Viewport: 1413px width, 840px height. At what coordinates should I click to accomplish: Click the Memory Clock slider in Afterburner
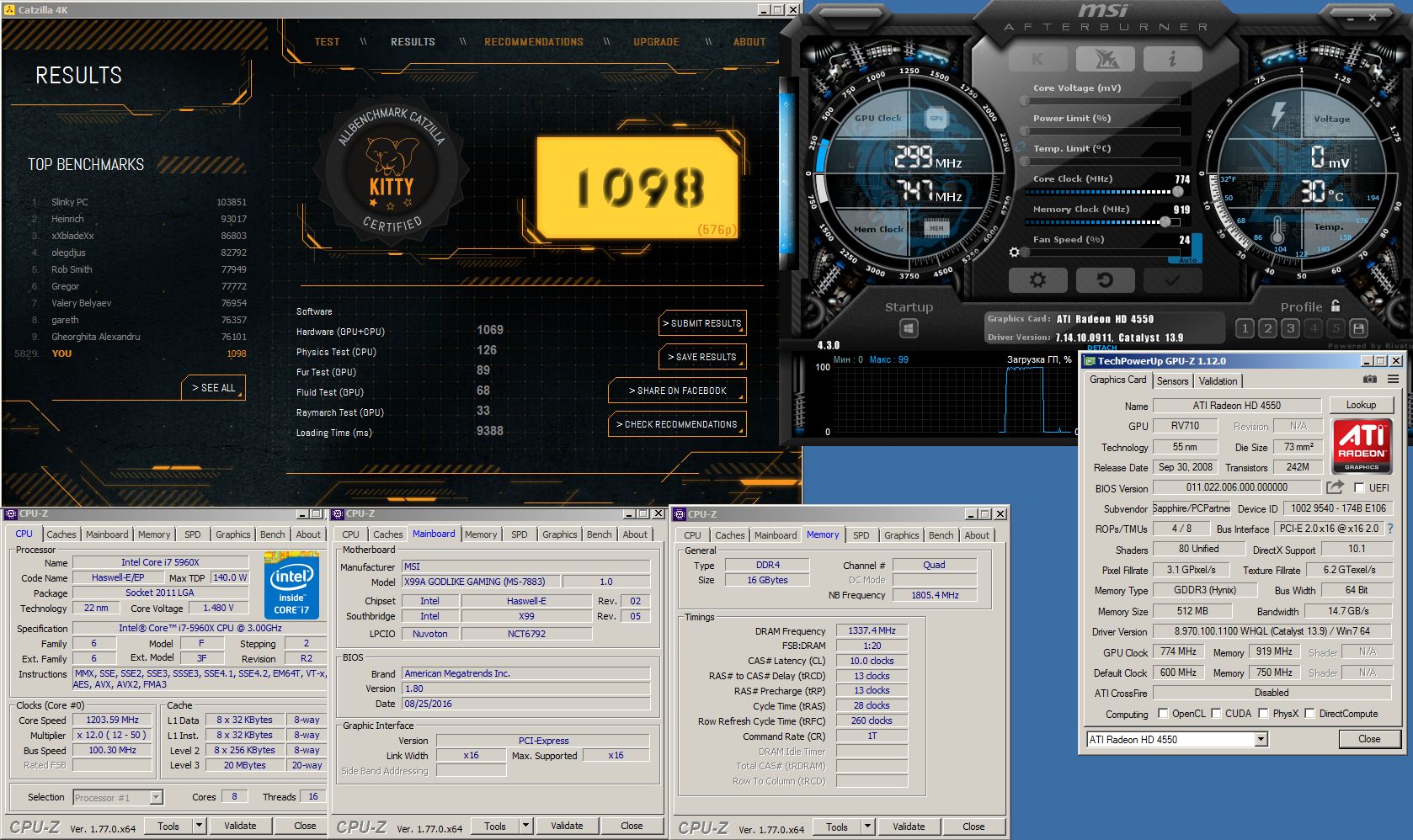click(x=1103, y=222)
